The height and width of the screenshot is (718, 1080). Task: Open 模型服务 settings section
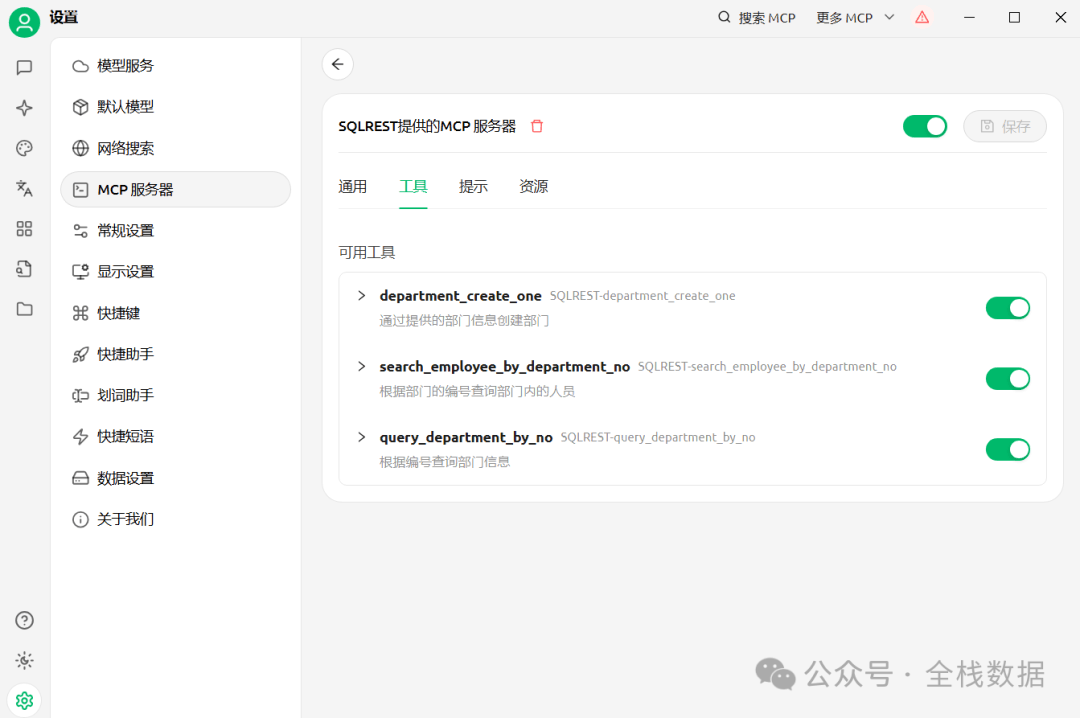[x=125, y=66]
